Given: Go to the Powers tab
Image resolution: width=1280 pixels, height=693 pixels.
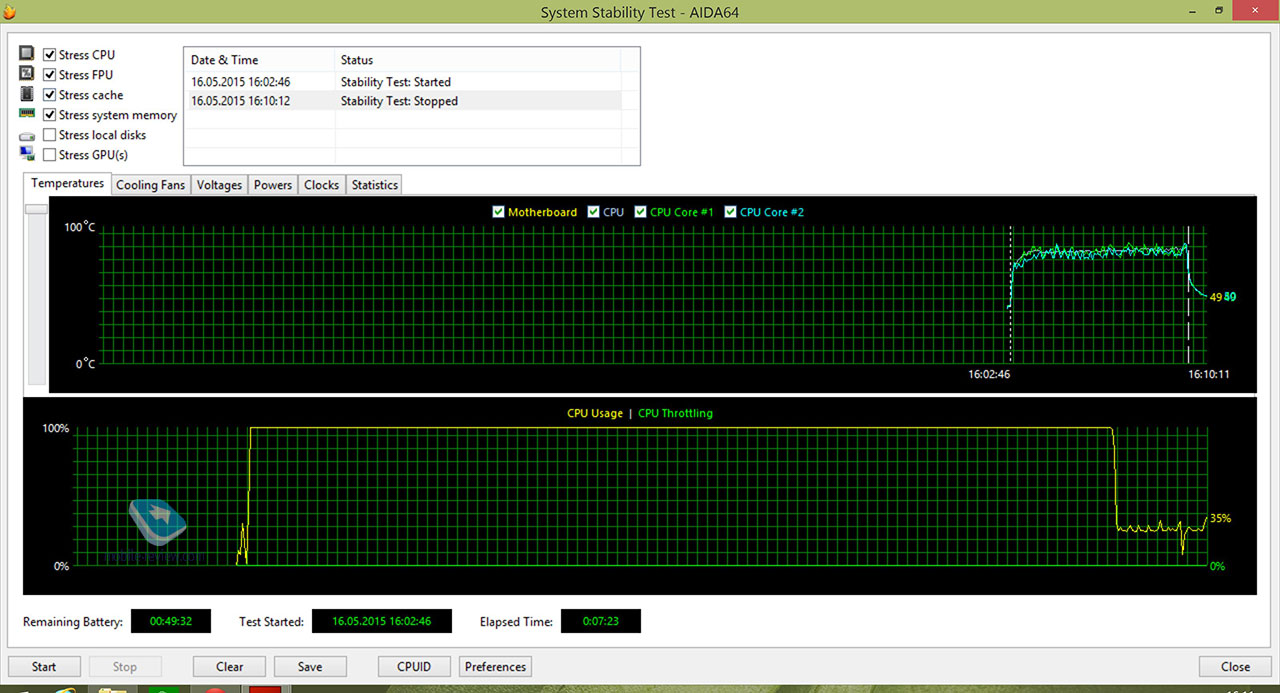Looking at the screenshot, I should coord(273,185).
